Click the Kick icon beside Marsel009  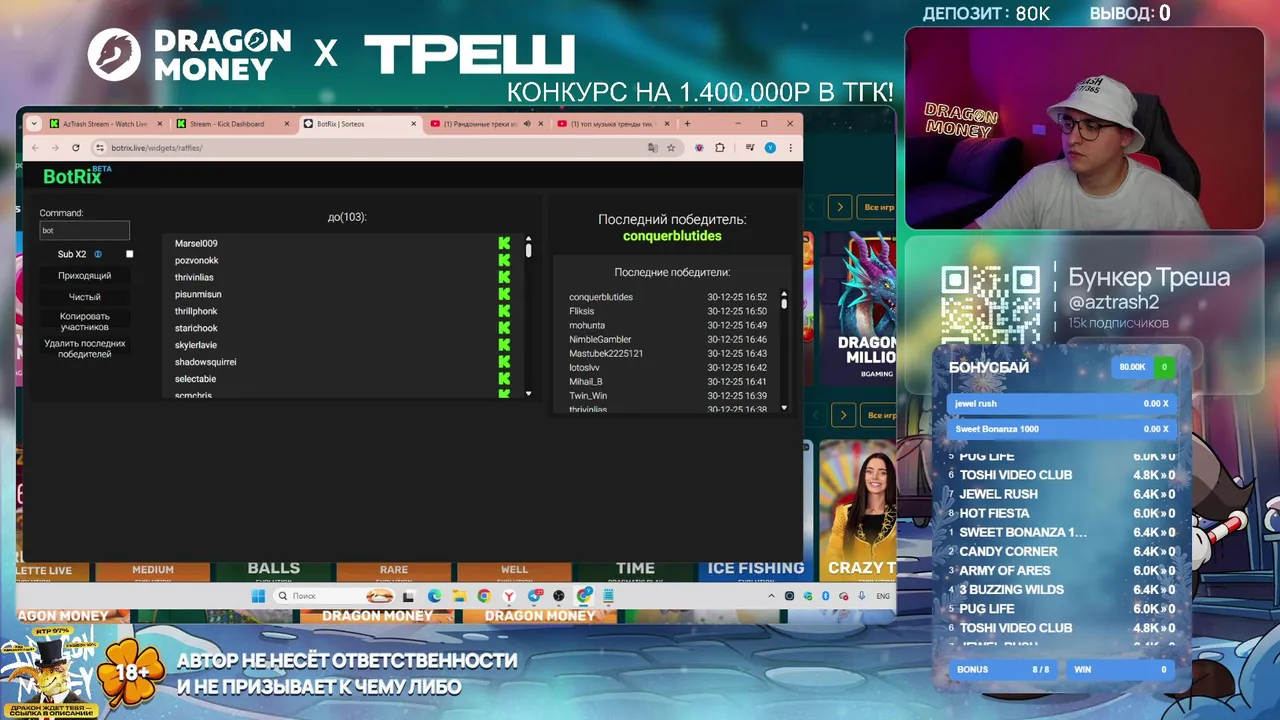[x=504, y=243]
